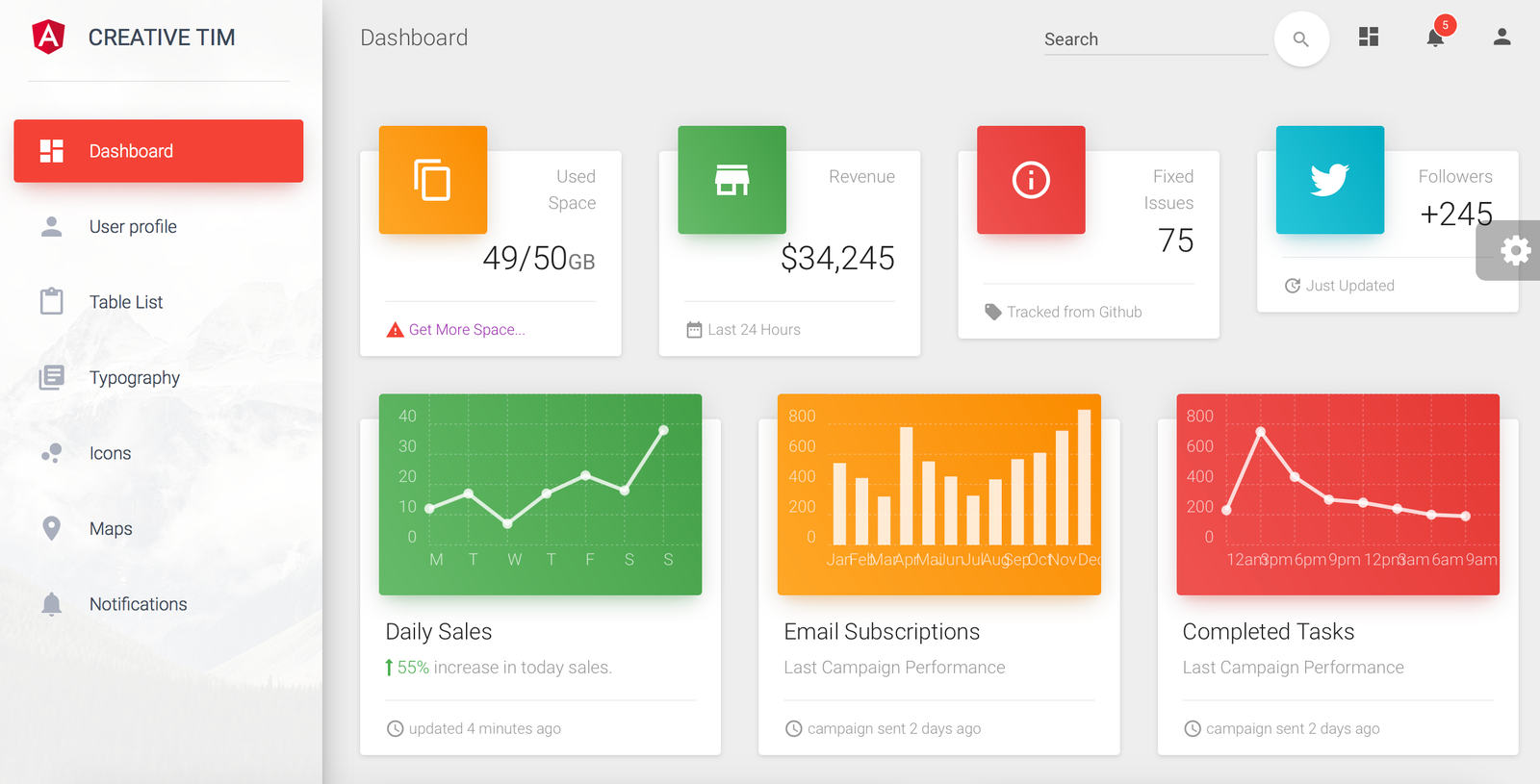This screenshot has width=1540, height=784.
Task: Click the $34,245 revenue value
Action: pyautogui.click(x=838, y=259)
